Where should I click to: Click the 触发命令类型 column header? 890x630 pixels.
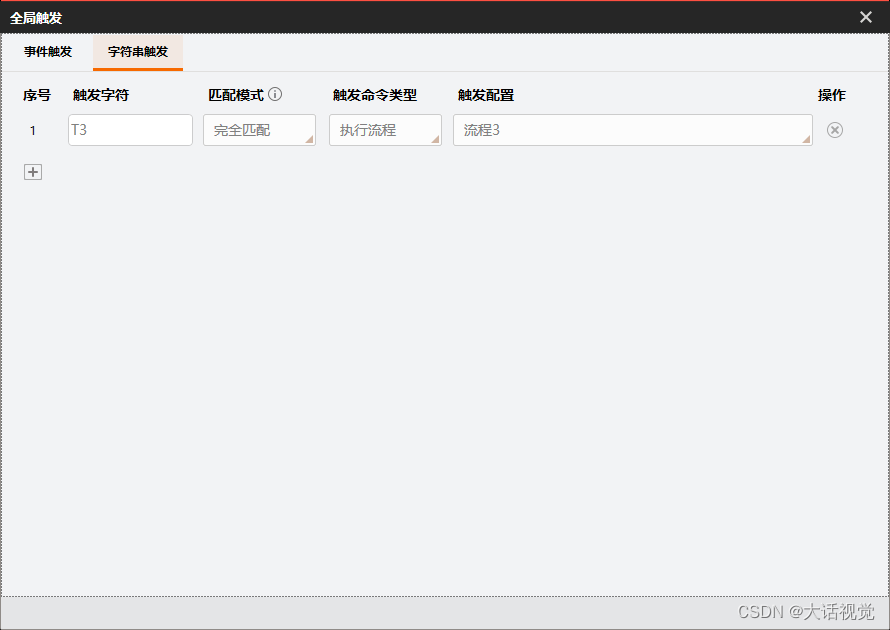pyautogui.click(x=375, y=95)
